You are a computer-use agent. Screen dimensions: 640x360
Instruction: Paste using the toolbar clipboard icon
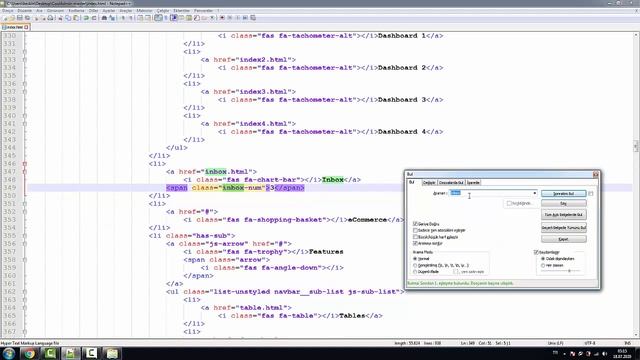click(x=76, y=18)
